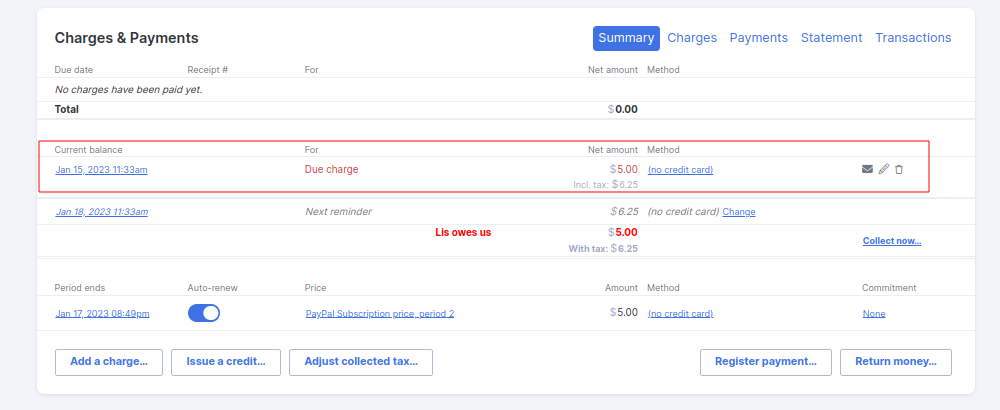Open the Charges tab
This screenshot has height=410, width=1000.
(692, 38)
